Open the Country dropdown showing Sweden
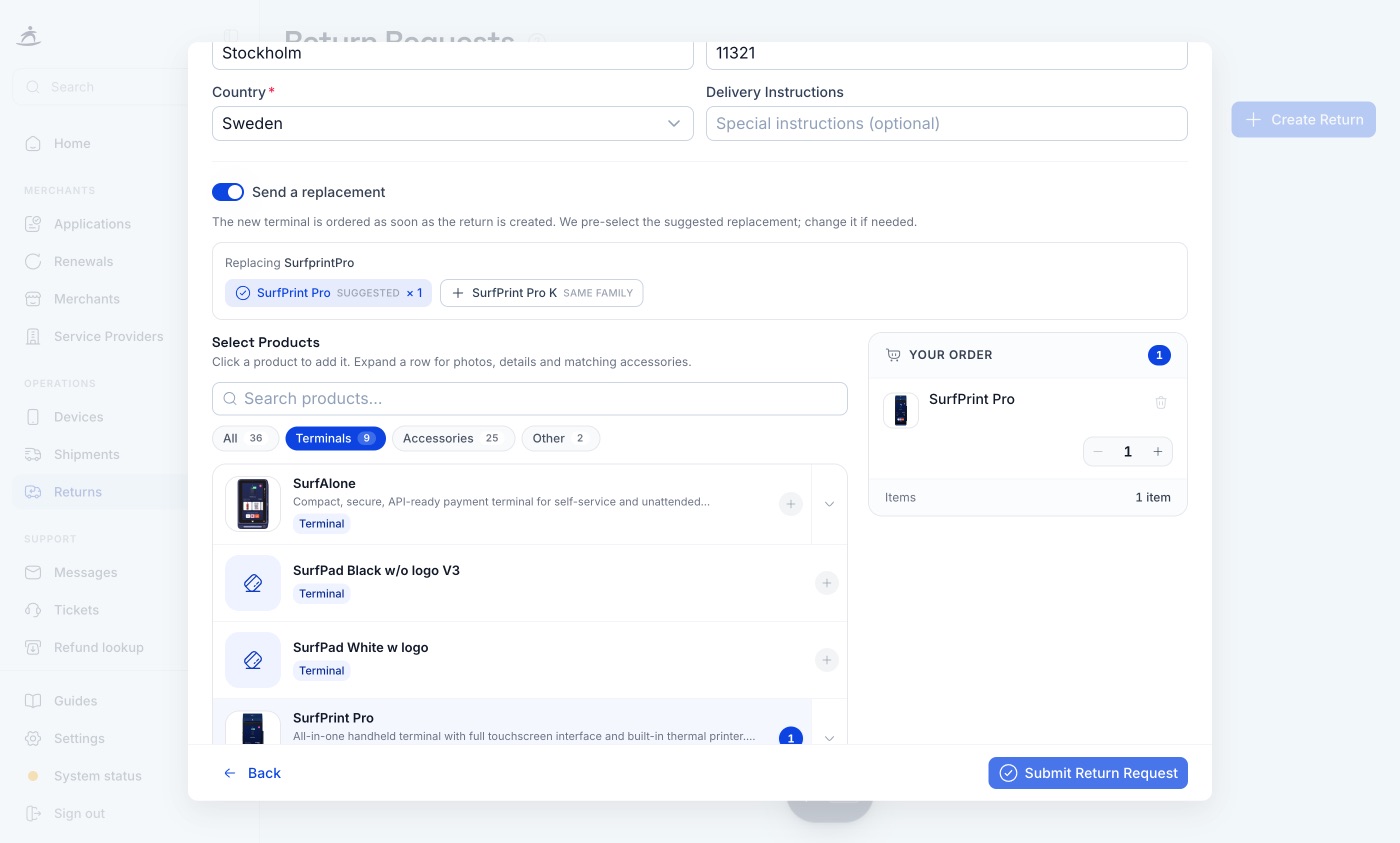Screen dimensions: 1400x843 pos(452,123)
